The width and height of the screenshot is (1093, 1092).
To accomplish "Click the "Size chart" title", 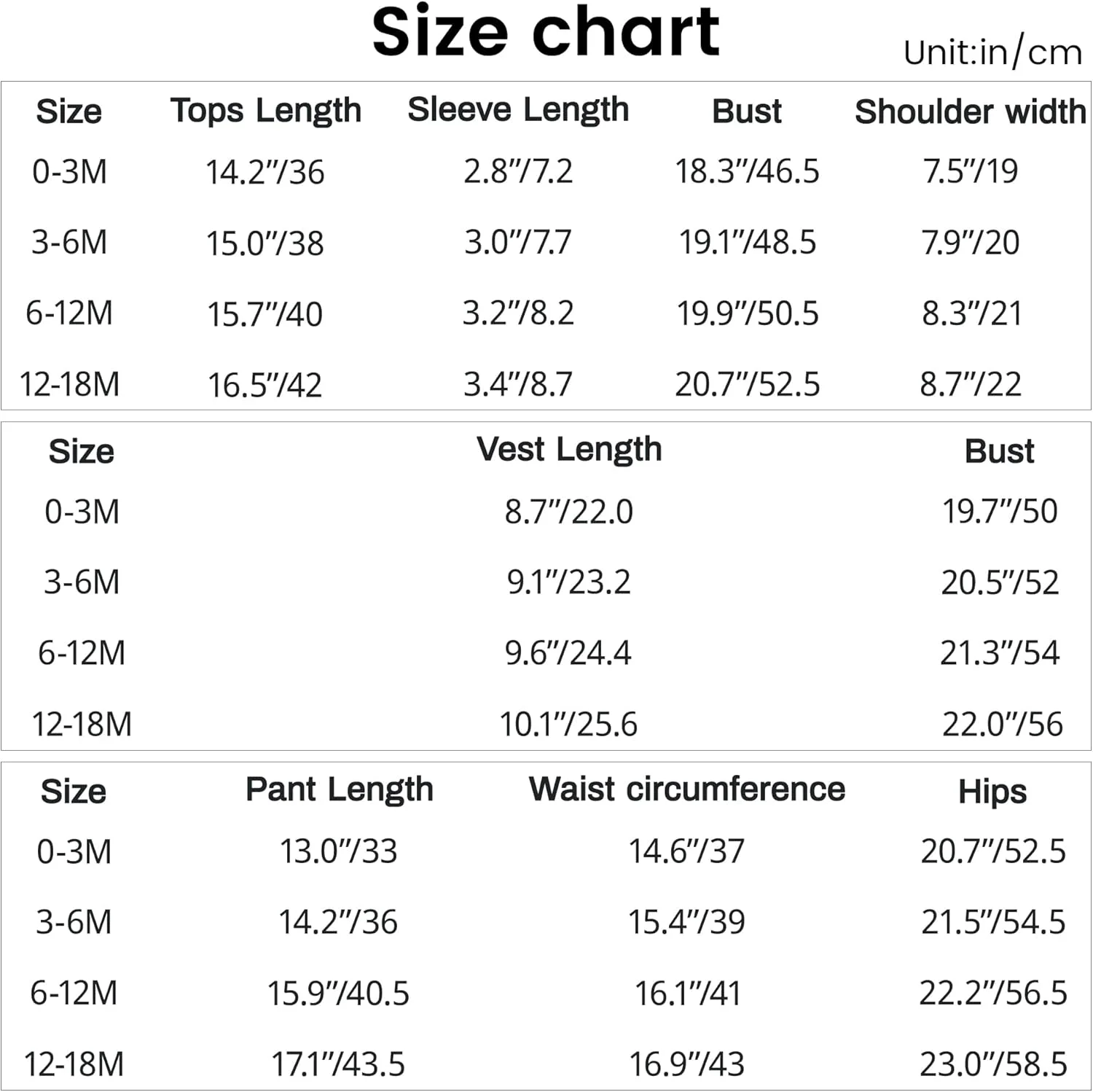I will (546, 31).
